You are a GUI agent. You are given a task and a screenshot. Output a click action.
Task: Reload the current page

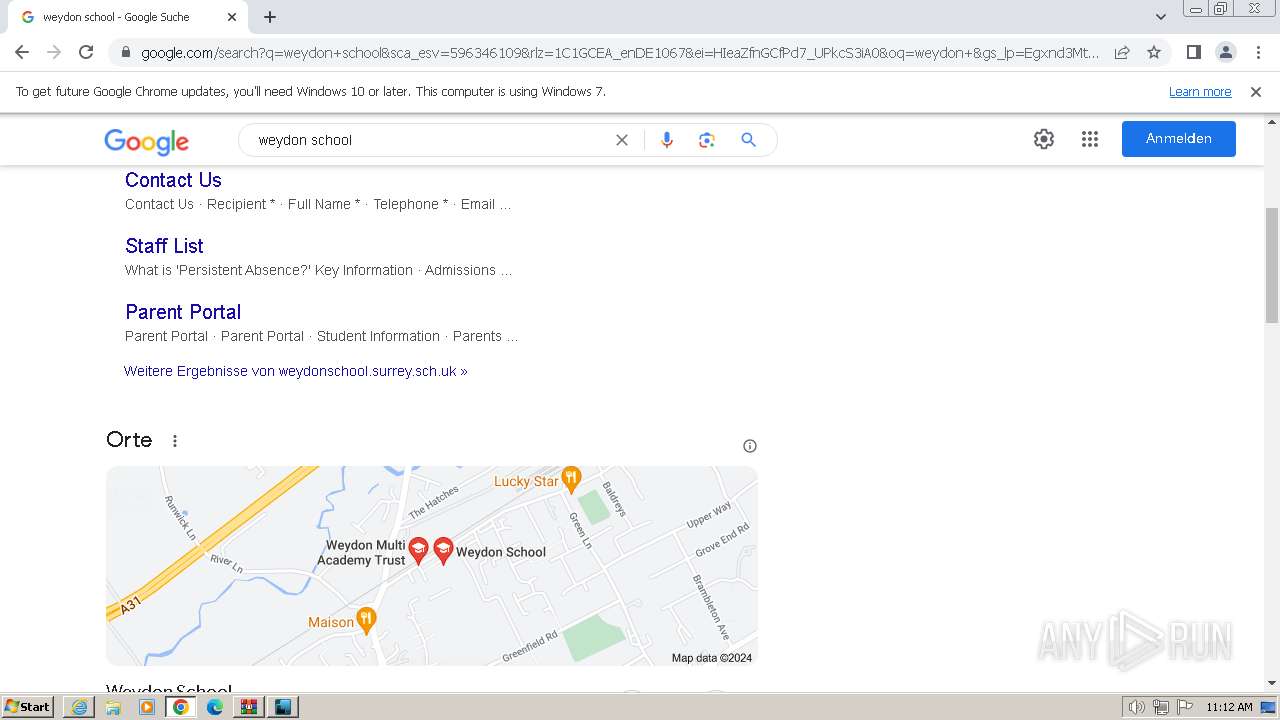coord(86,52)
